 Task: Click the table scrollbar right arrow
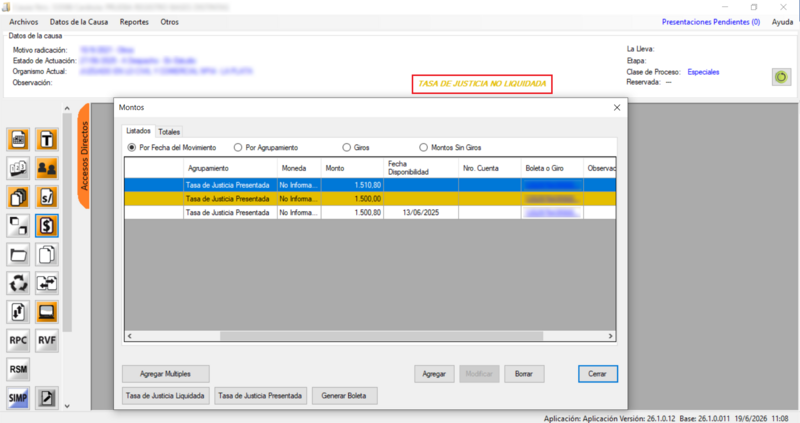tap(610, 336)
